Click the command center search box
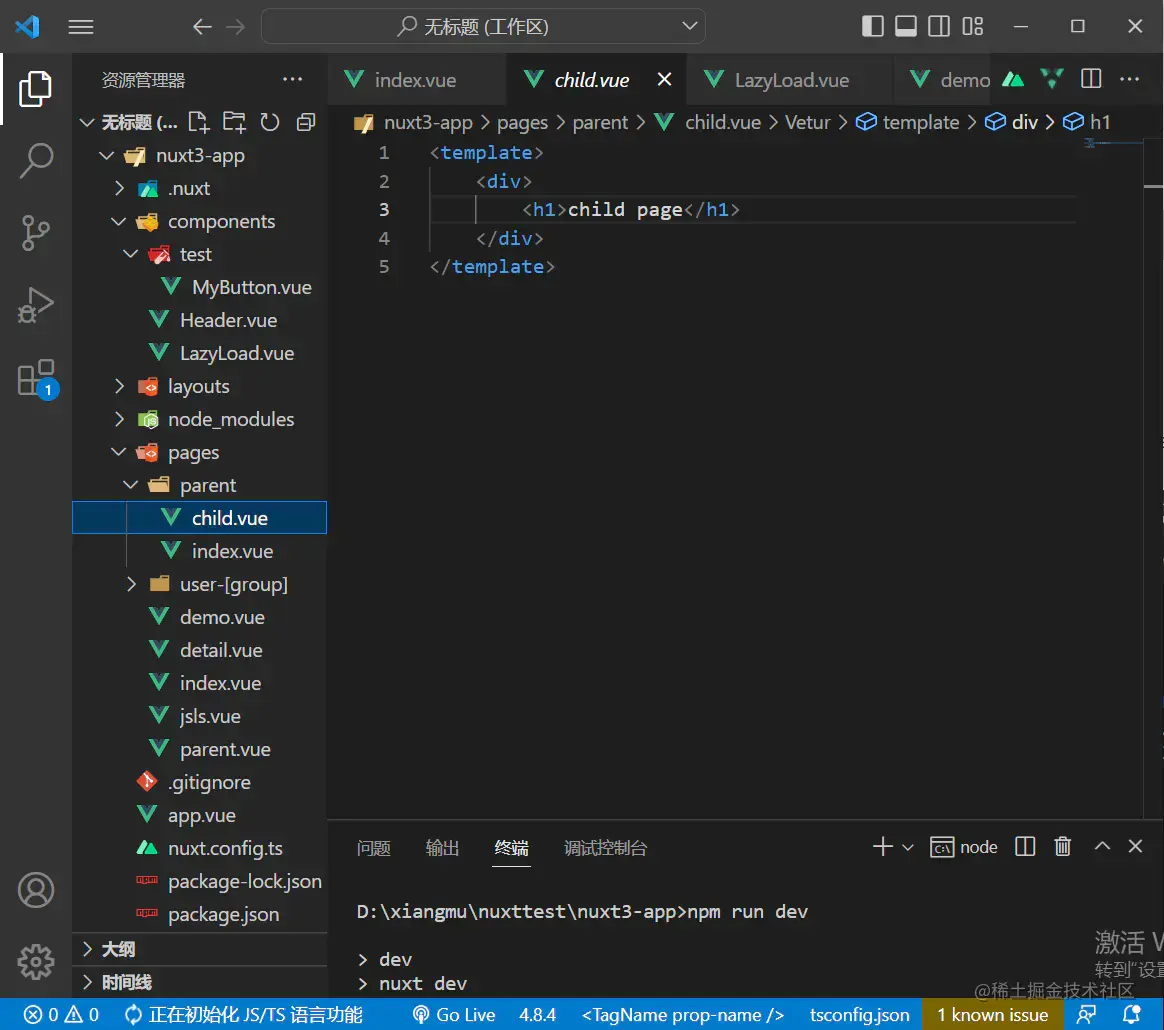 (483, 27)
